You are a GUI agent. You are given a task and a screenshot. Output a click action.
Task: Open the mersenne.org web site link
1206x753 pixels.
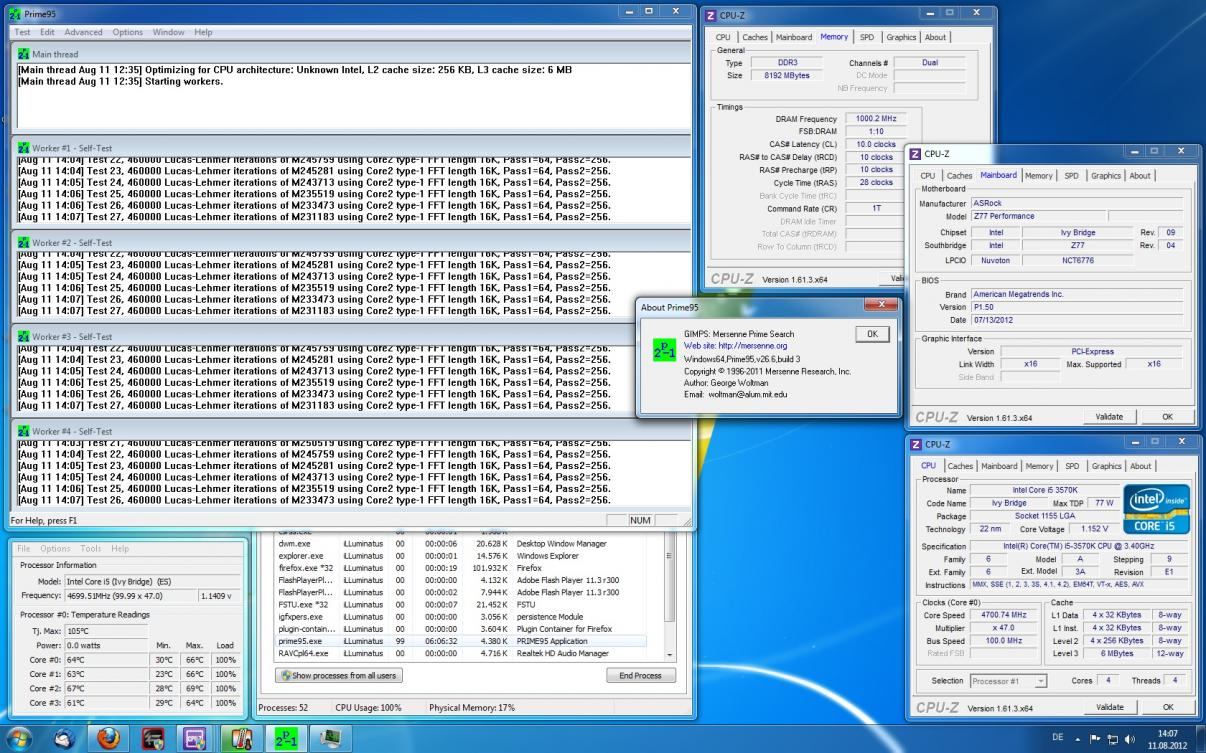pos(734,346)
